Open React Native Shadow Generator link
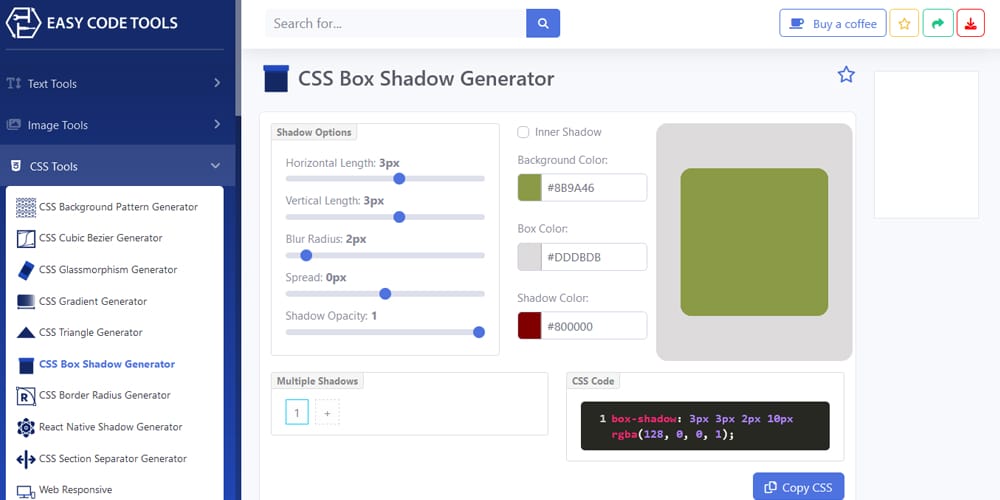 click(110, 427)
